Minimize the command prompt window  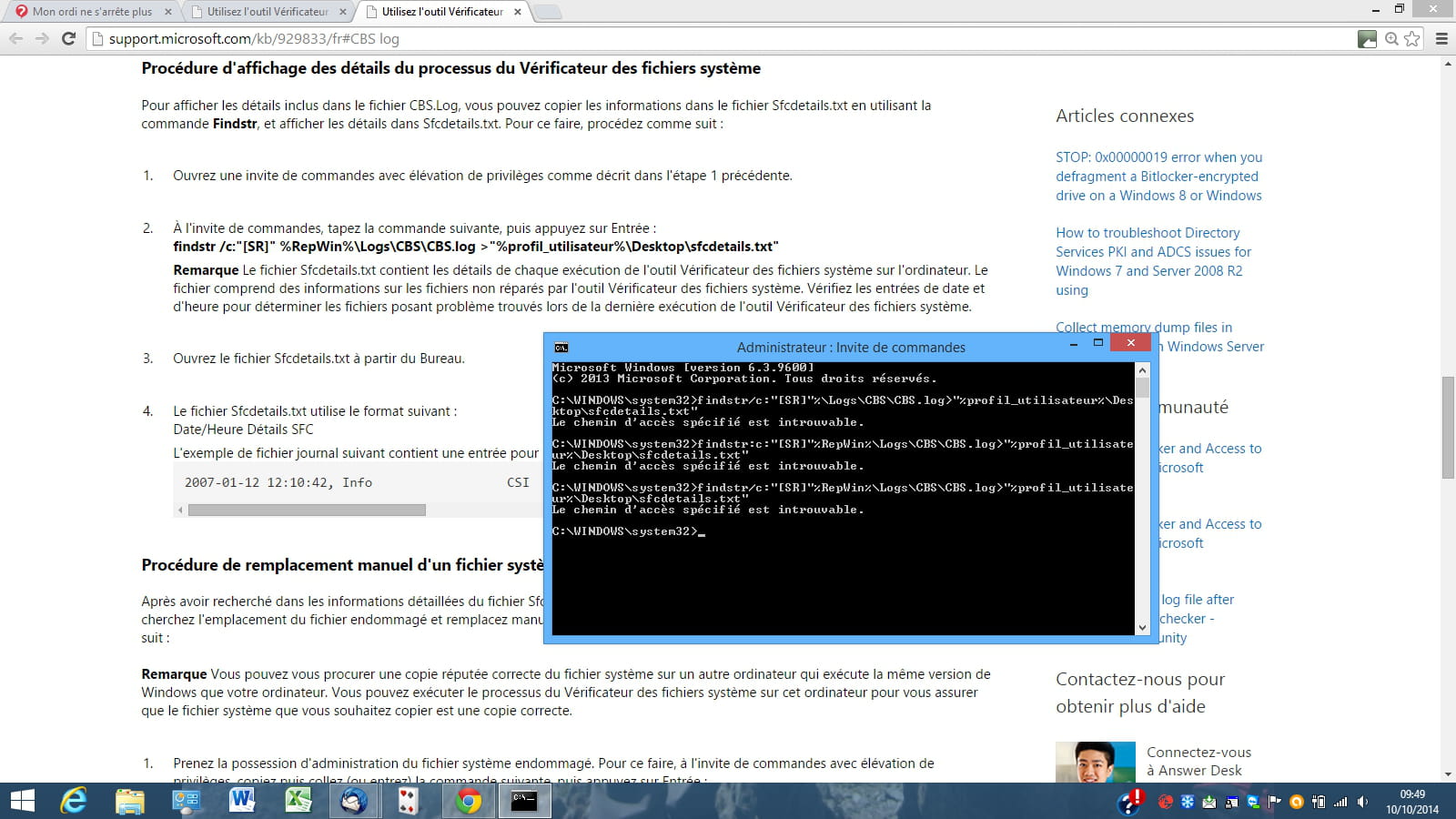[x=1074, y=344]
